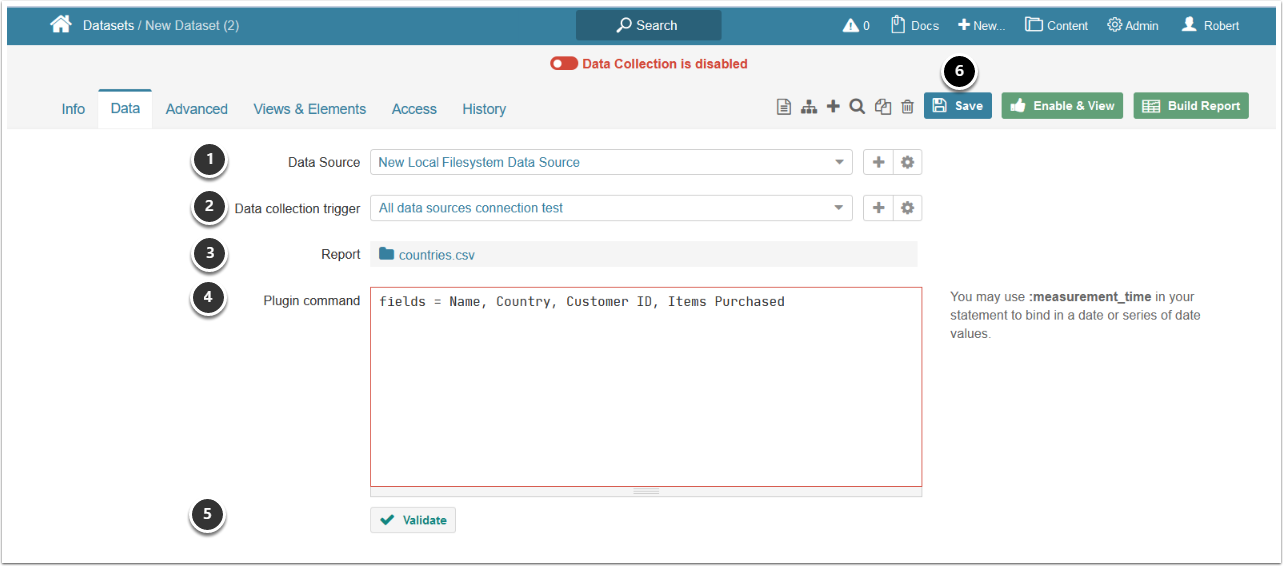Click the Datasets breadcrumb link
Viewport: 1283px width, 566px height.
point(108,25)
